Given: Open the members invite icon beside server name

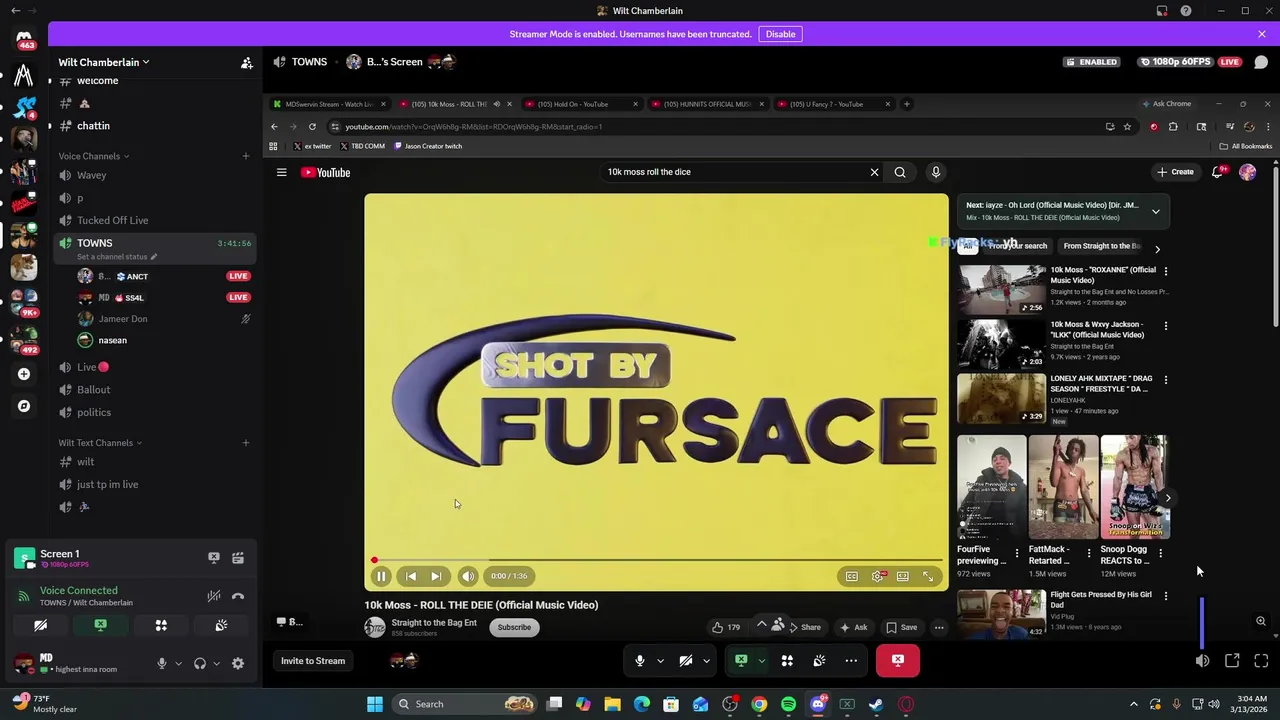Looking at the screenshot, I should click(246, 62).
